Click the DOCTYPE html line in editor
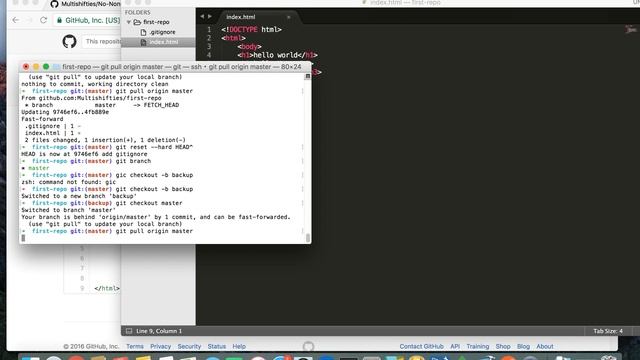The width and height of the screenshot is (640, 360). [251, 29]
